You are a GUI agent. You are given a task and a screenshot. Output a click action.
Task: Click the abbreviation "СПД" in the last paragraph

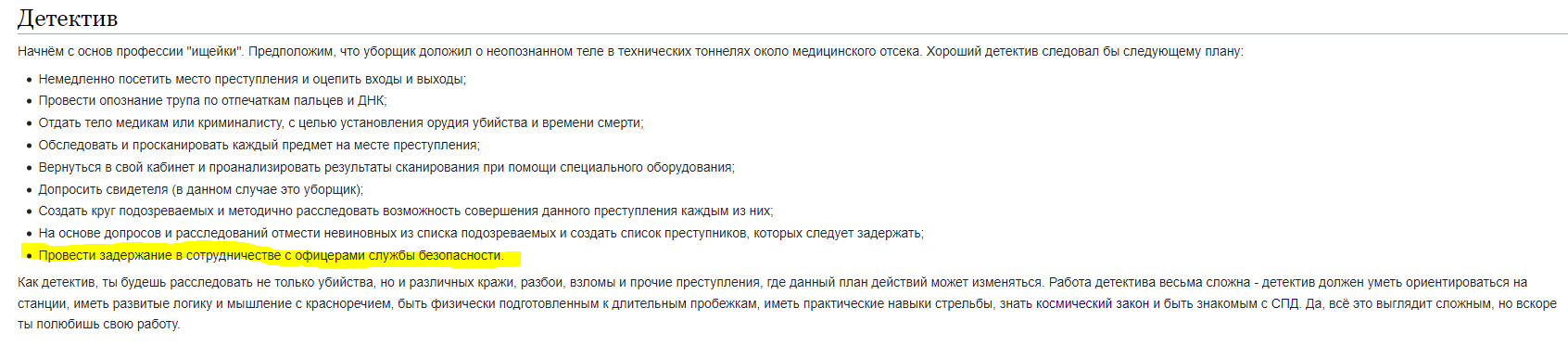point(1285,303)
